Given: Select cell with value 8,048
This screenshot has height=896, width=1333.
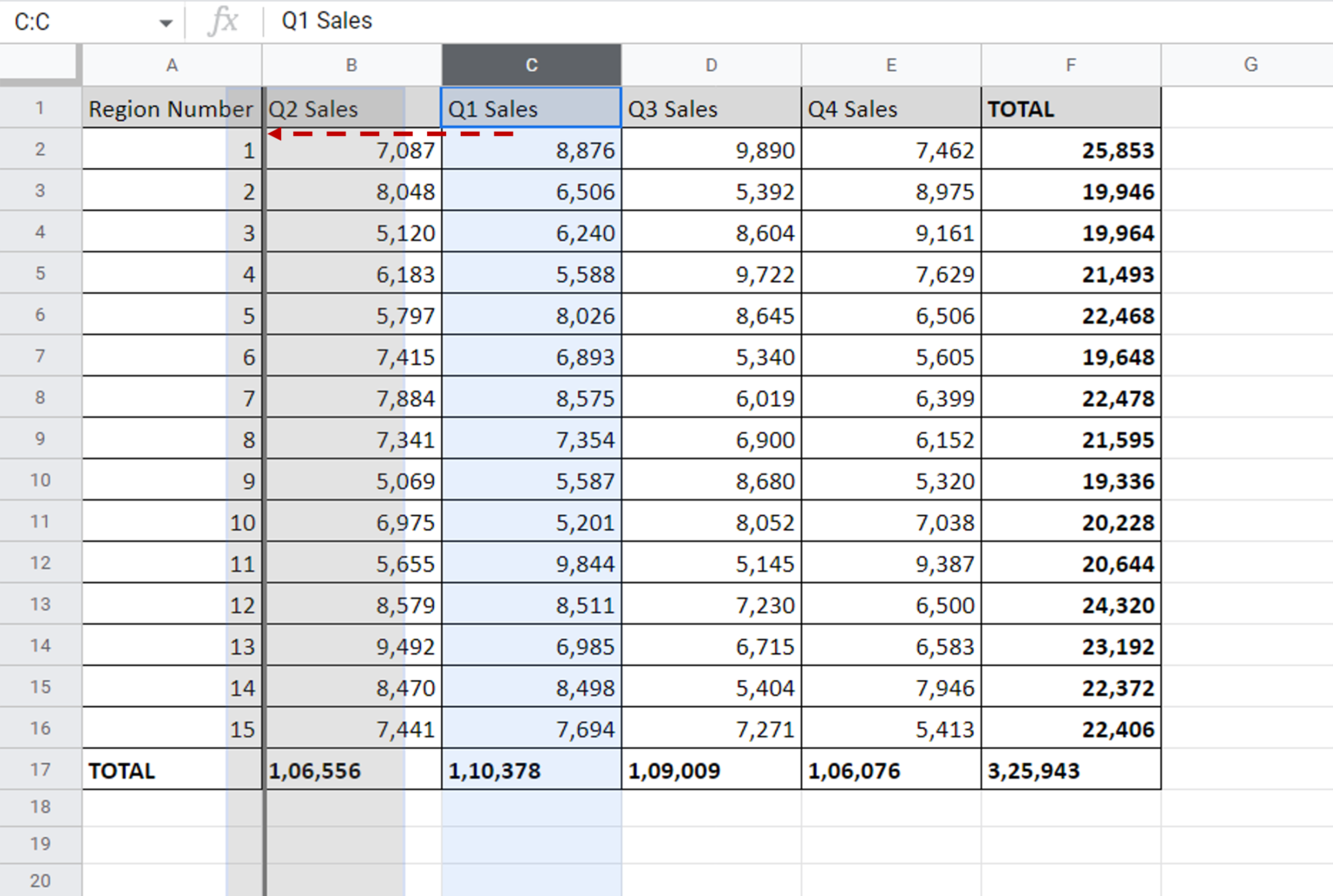Looking at the screenshot, I should point(351,191).
